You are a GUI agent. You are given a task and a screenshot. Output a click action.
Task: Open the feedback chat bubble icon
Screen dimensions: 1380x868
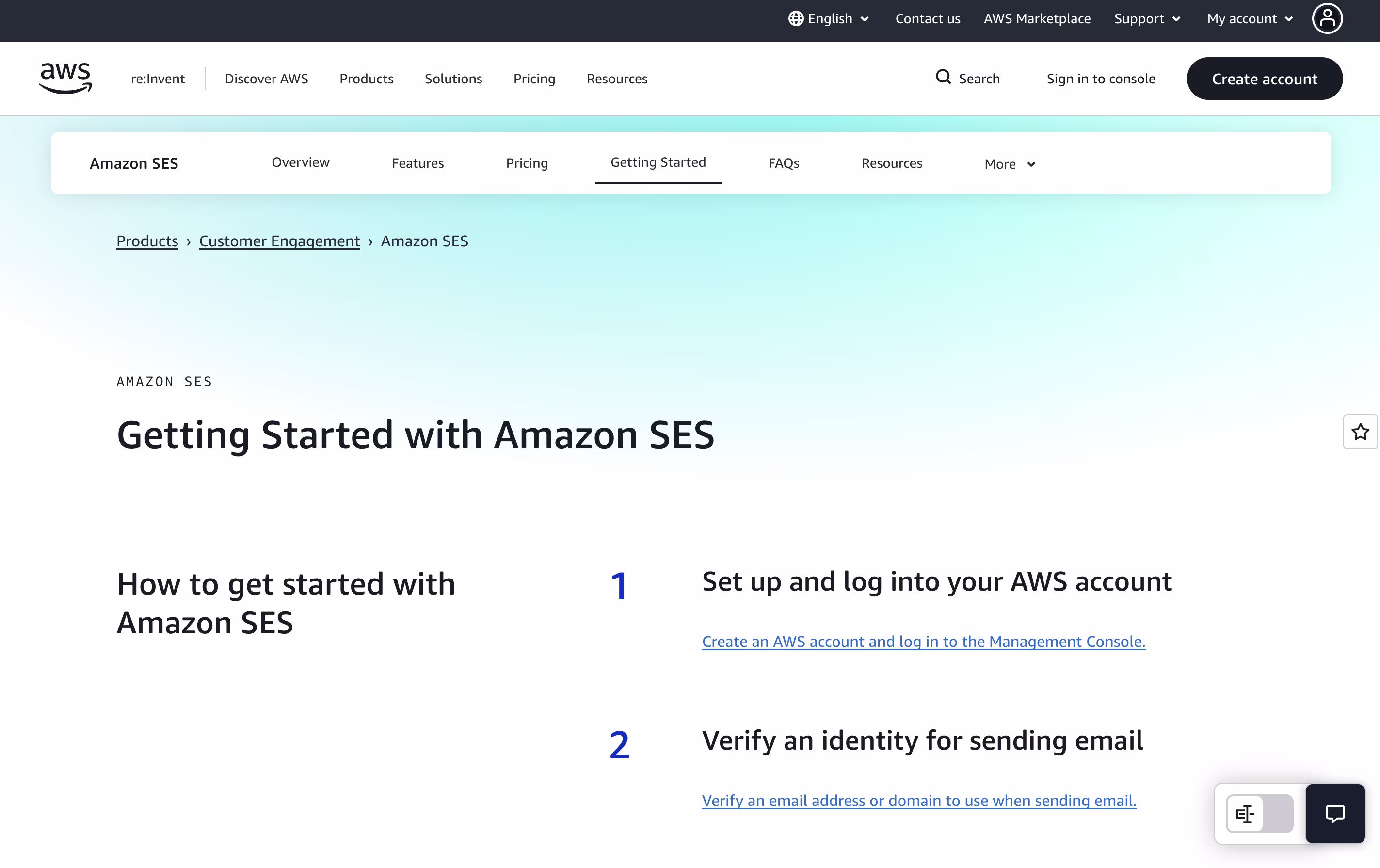[1335, 814]
